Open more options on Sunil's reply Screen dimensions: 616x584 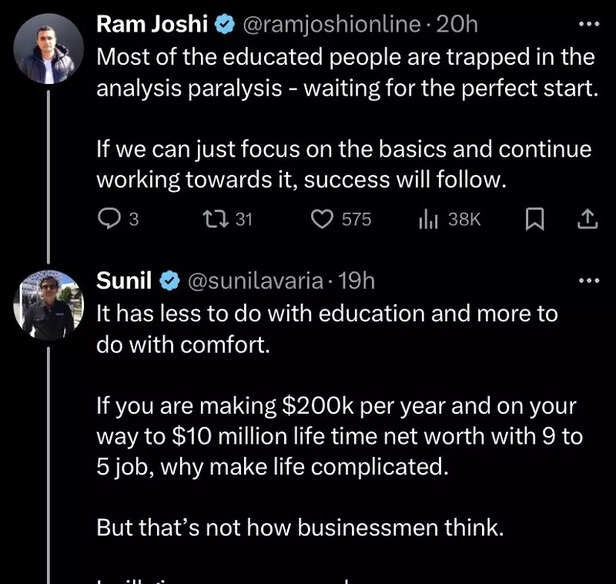(x=591, y=281)
